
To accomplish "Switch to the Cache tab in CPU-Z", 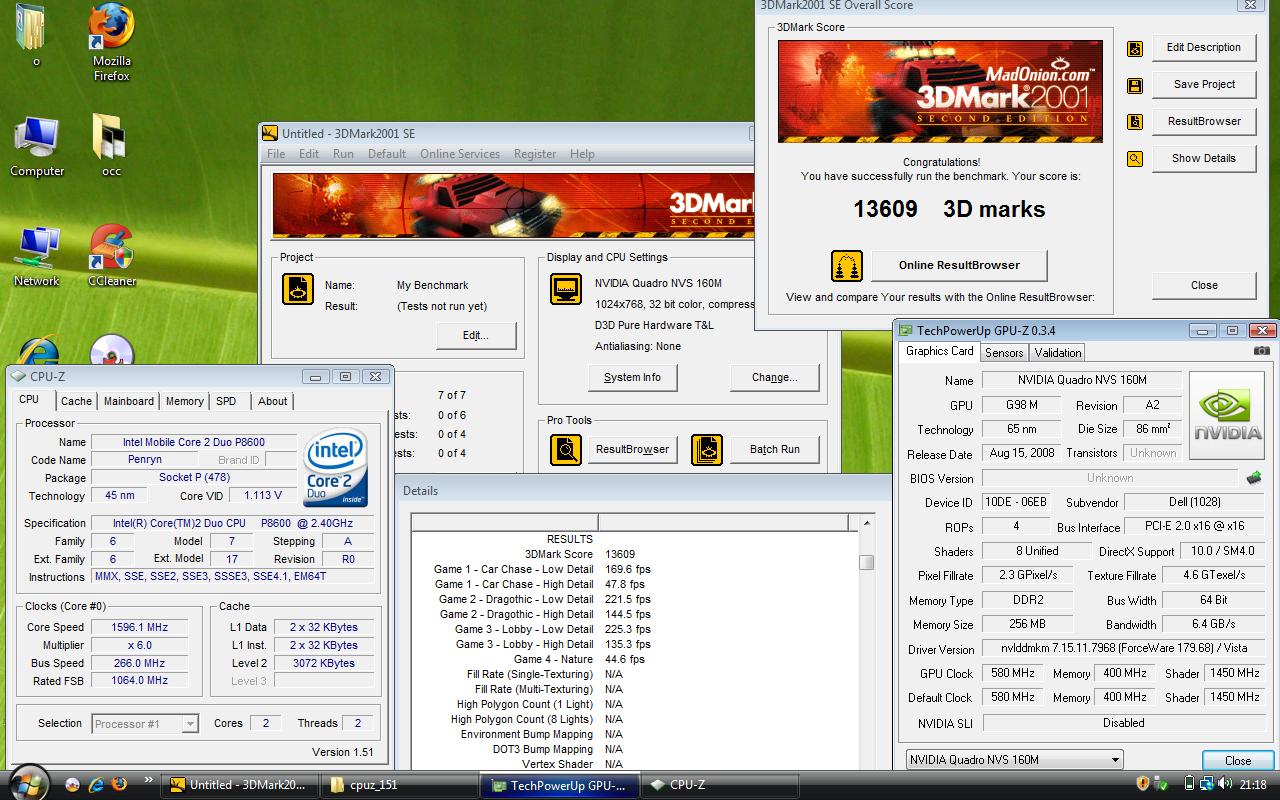I will click(76, 401).
